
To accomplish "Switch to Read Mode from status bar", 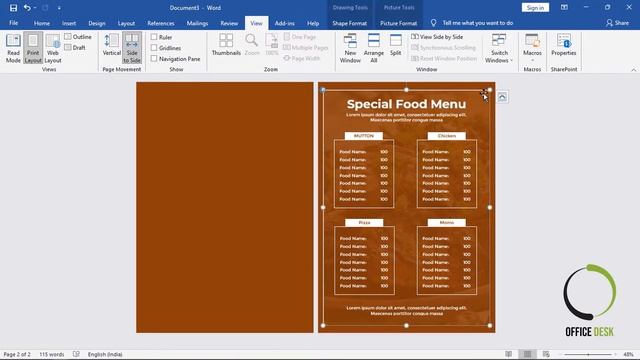I will tap(509, 354).
